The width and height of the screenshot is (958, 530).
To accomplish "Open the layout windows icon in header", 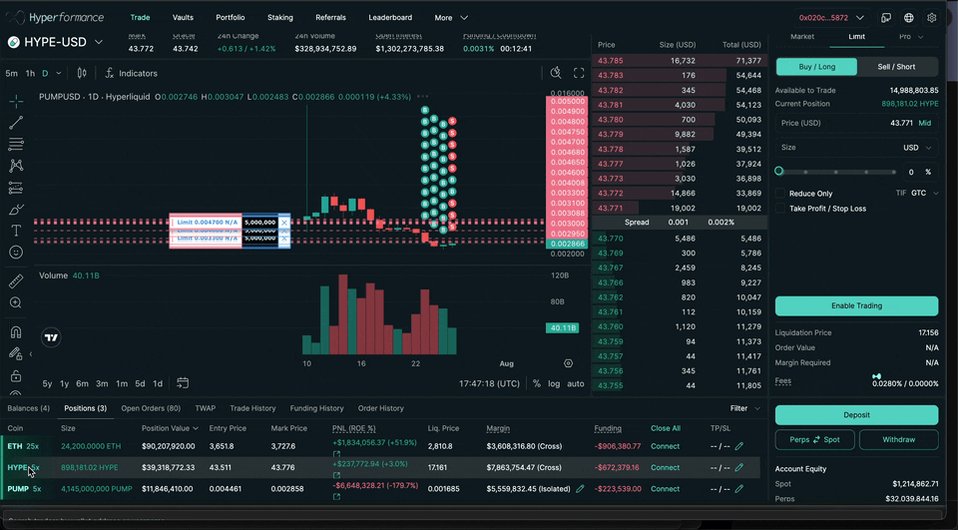I will click(886, 18).
